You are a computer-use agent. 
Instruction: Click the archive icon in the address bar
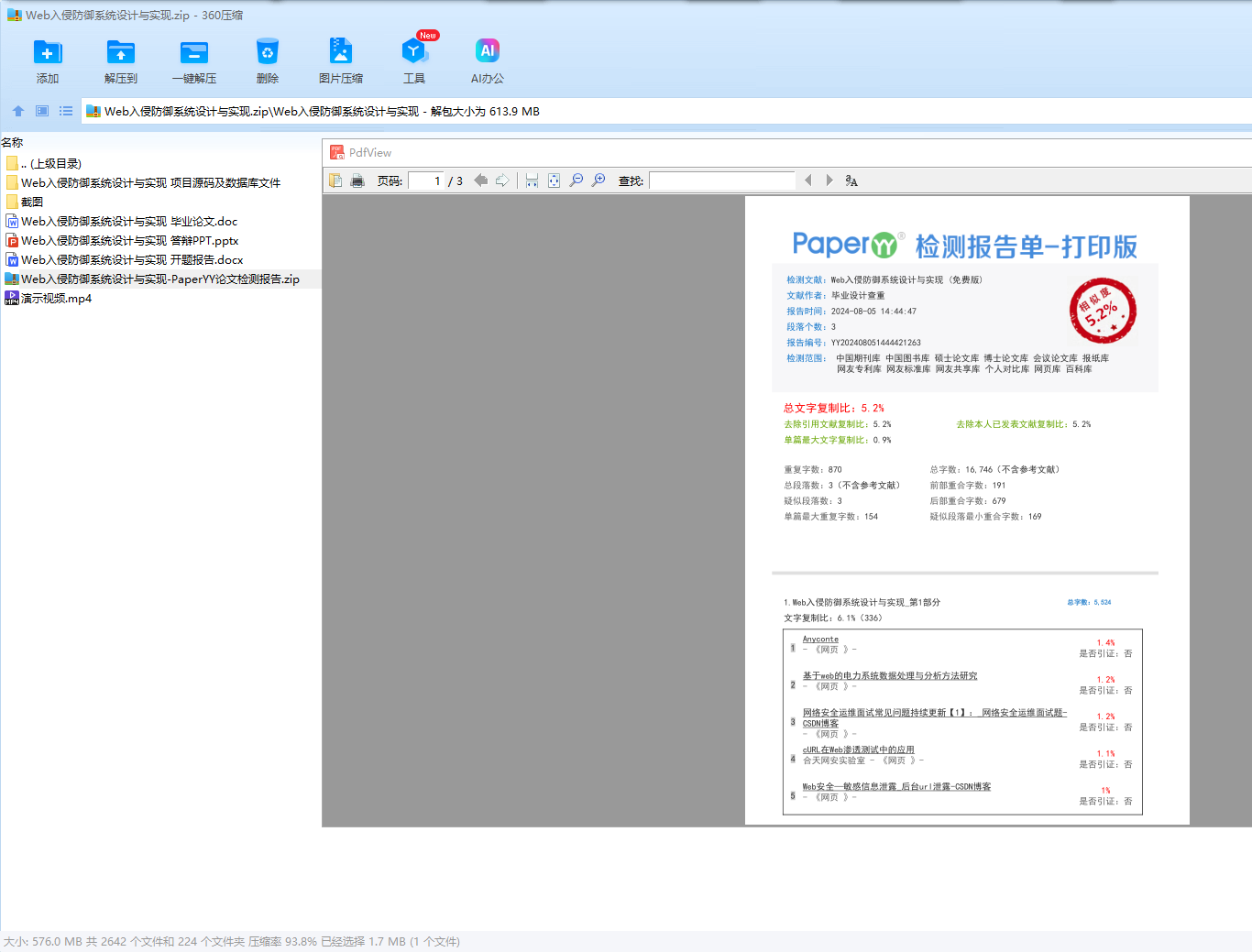pos(93,112)
